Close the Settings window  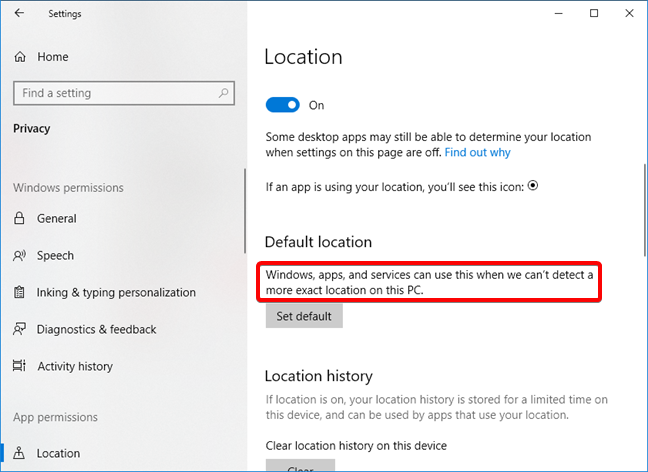coord(629,13)
